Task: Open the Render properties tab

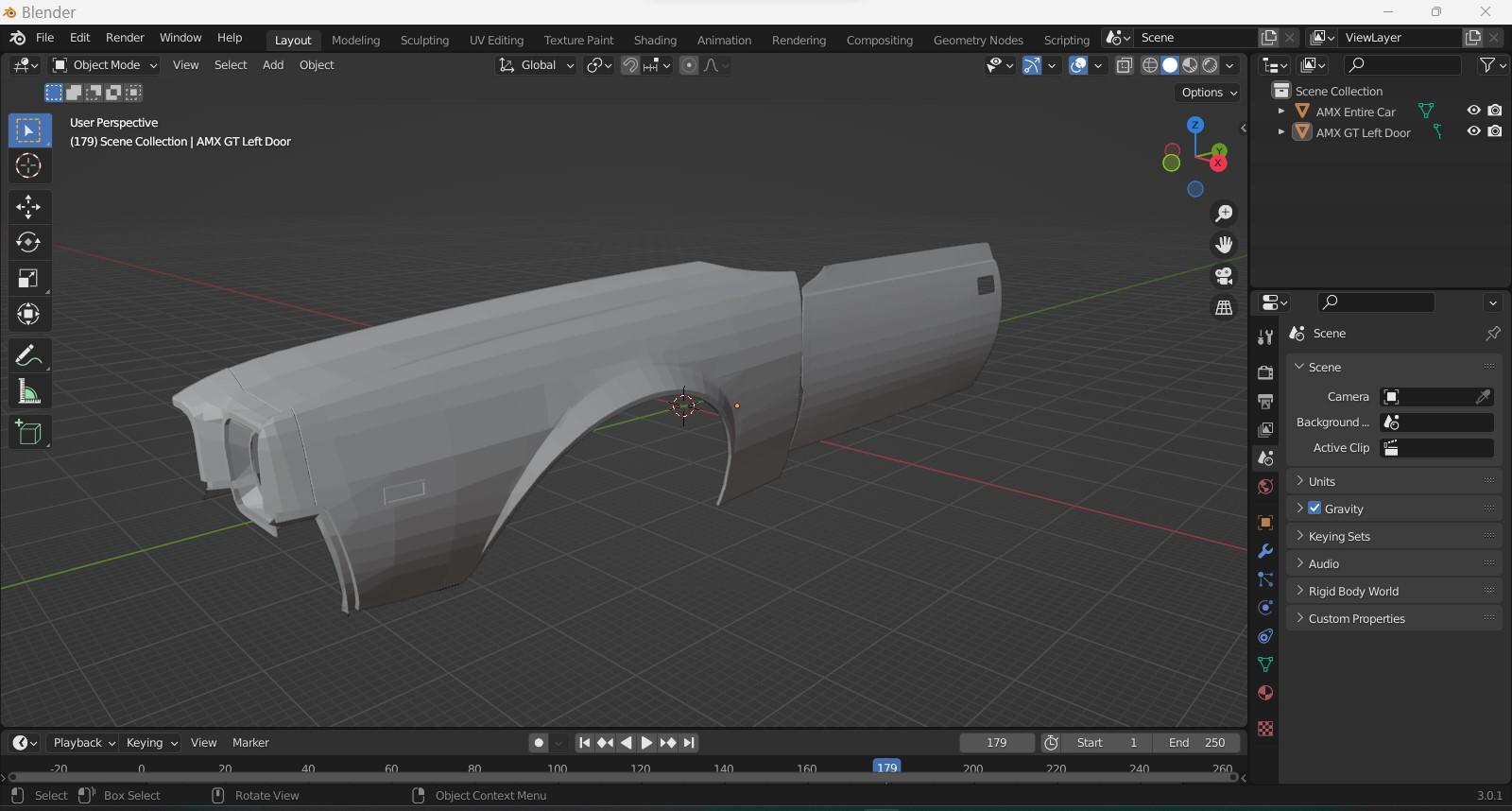Action: point(1265,372)
